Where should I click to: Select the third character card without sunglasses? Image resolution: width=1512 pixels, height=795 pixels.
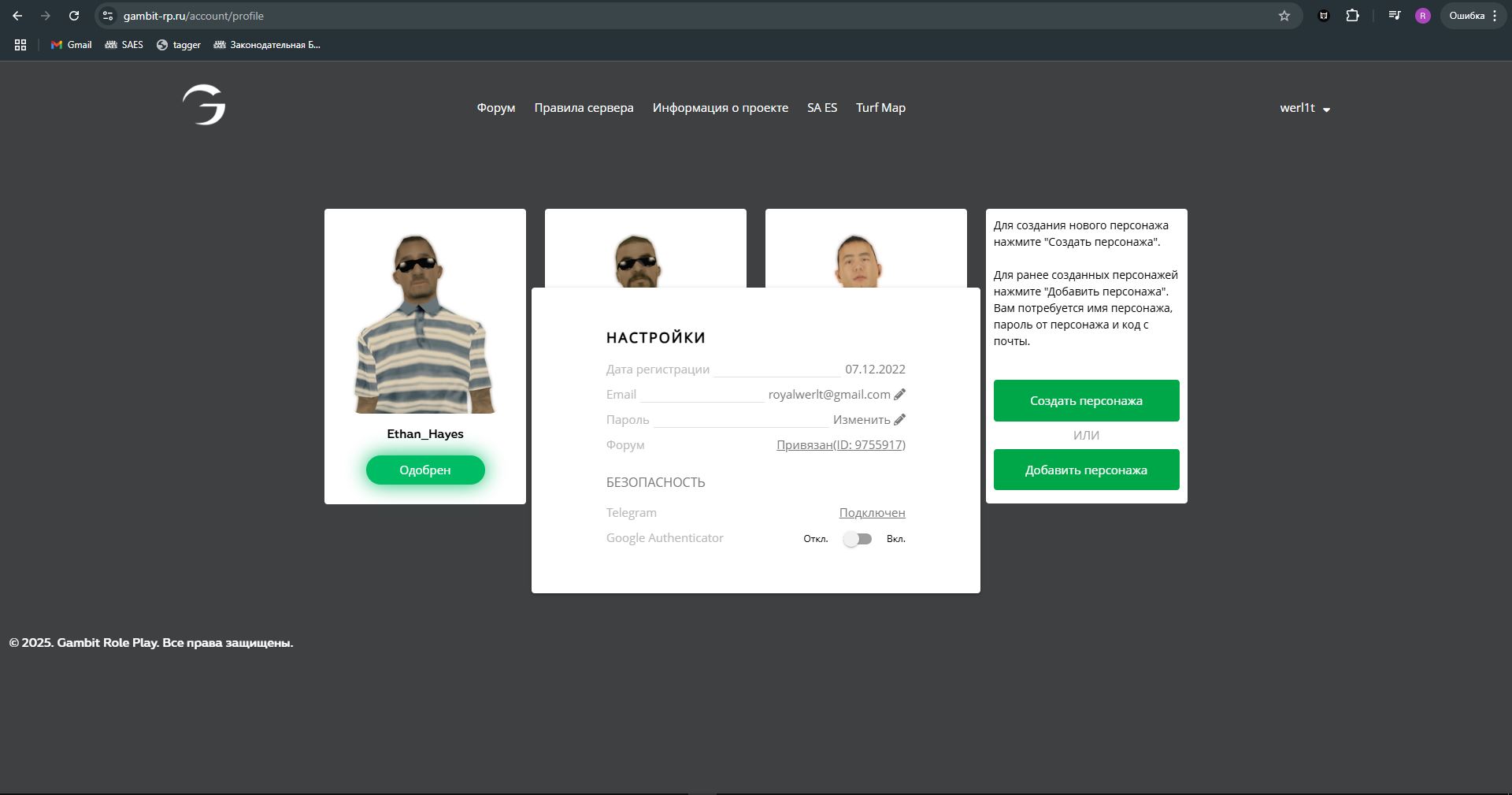(866, 248)
